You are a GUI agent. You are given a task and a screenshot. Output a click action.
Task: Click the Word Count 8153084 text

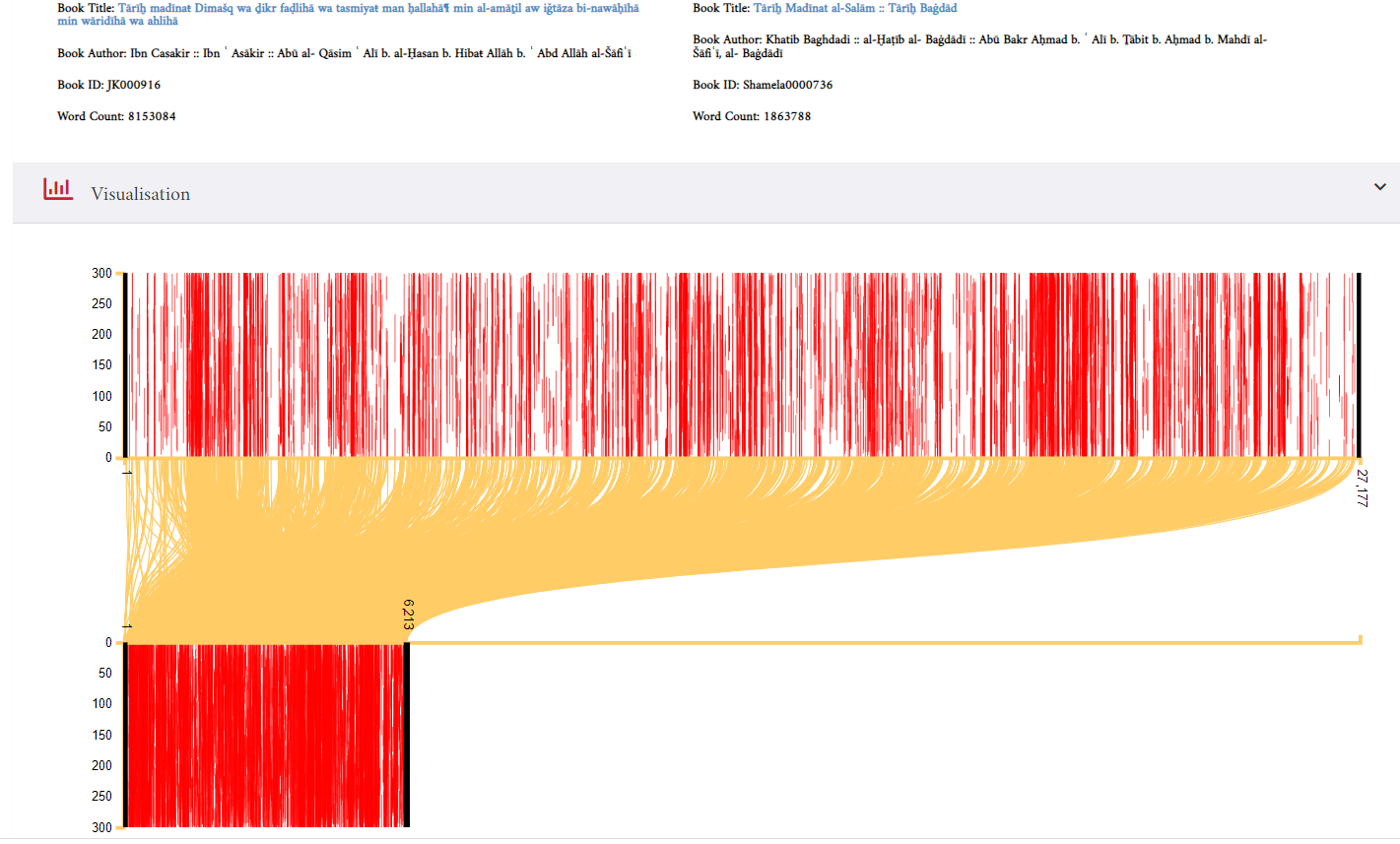pyautogui.click(x=116, y=116)
